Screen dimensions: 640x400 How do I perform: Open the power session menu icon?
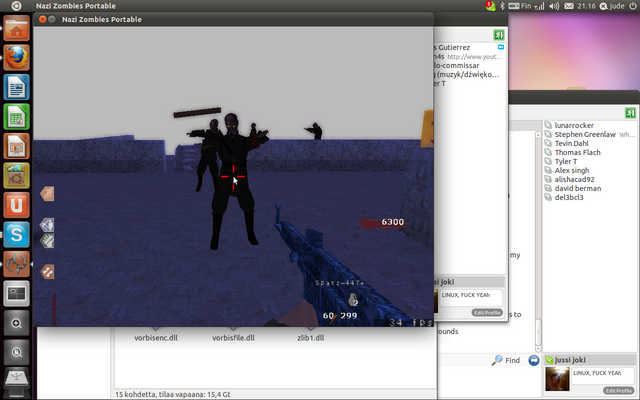(x=632, y=6)
